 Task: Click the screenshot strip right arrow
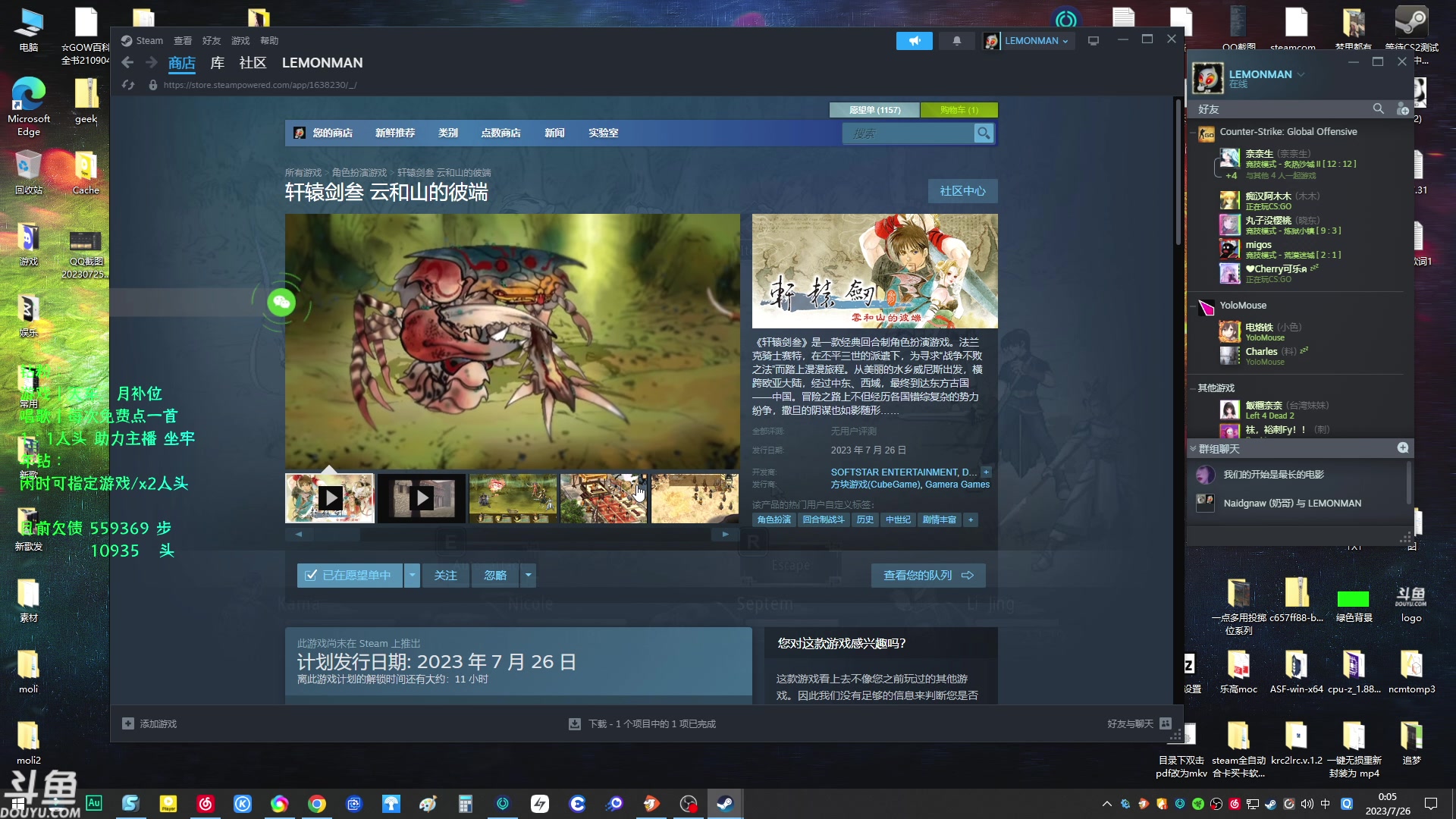[726, 534]
